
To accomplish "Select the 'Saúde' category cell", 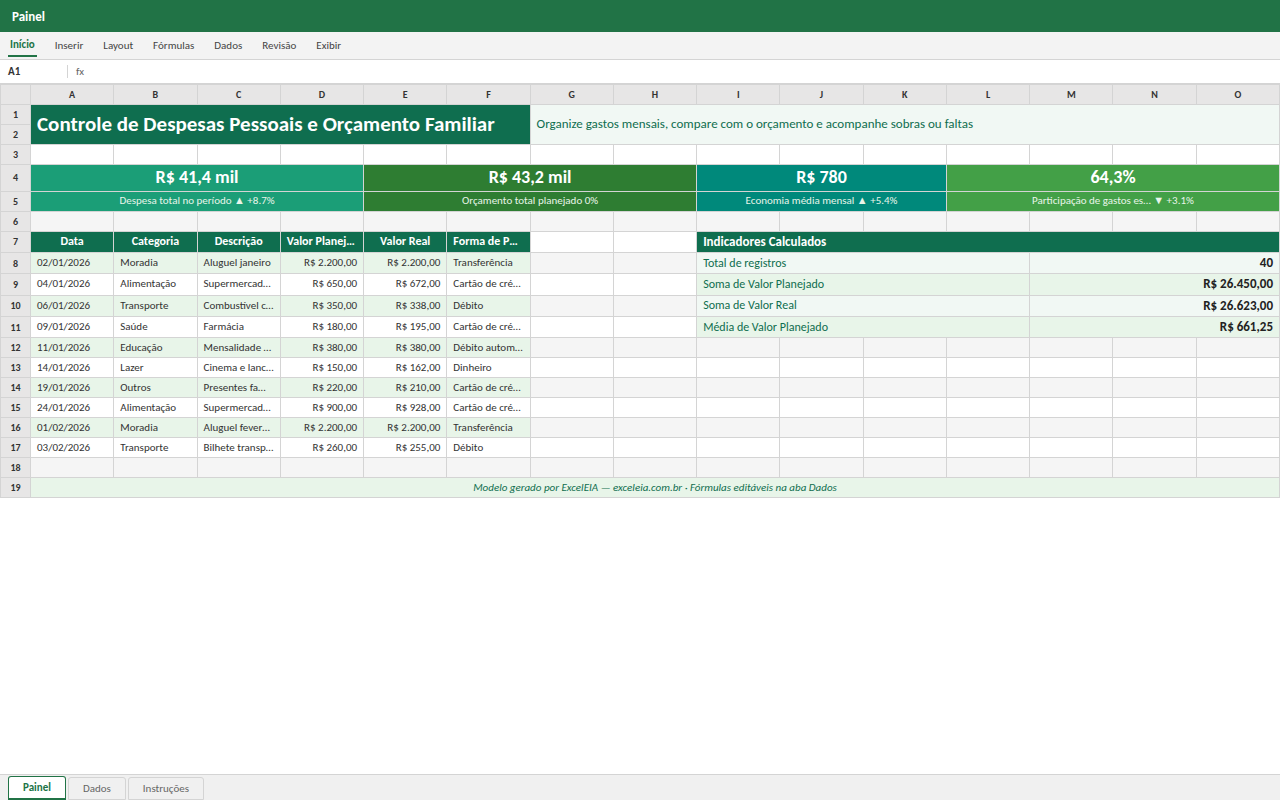I will click(156, 327).
